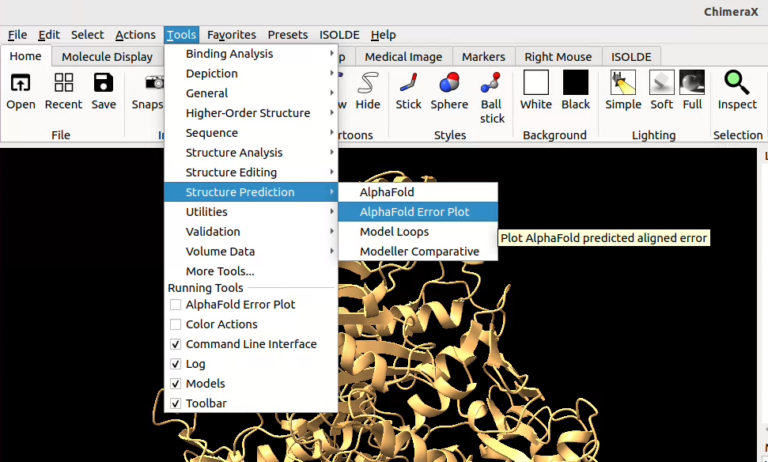Image resolution: width=768 pixels, height=462 pixels.
Task: Expand Binding Analysis submenu
Action: click(x=251, y=54)
